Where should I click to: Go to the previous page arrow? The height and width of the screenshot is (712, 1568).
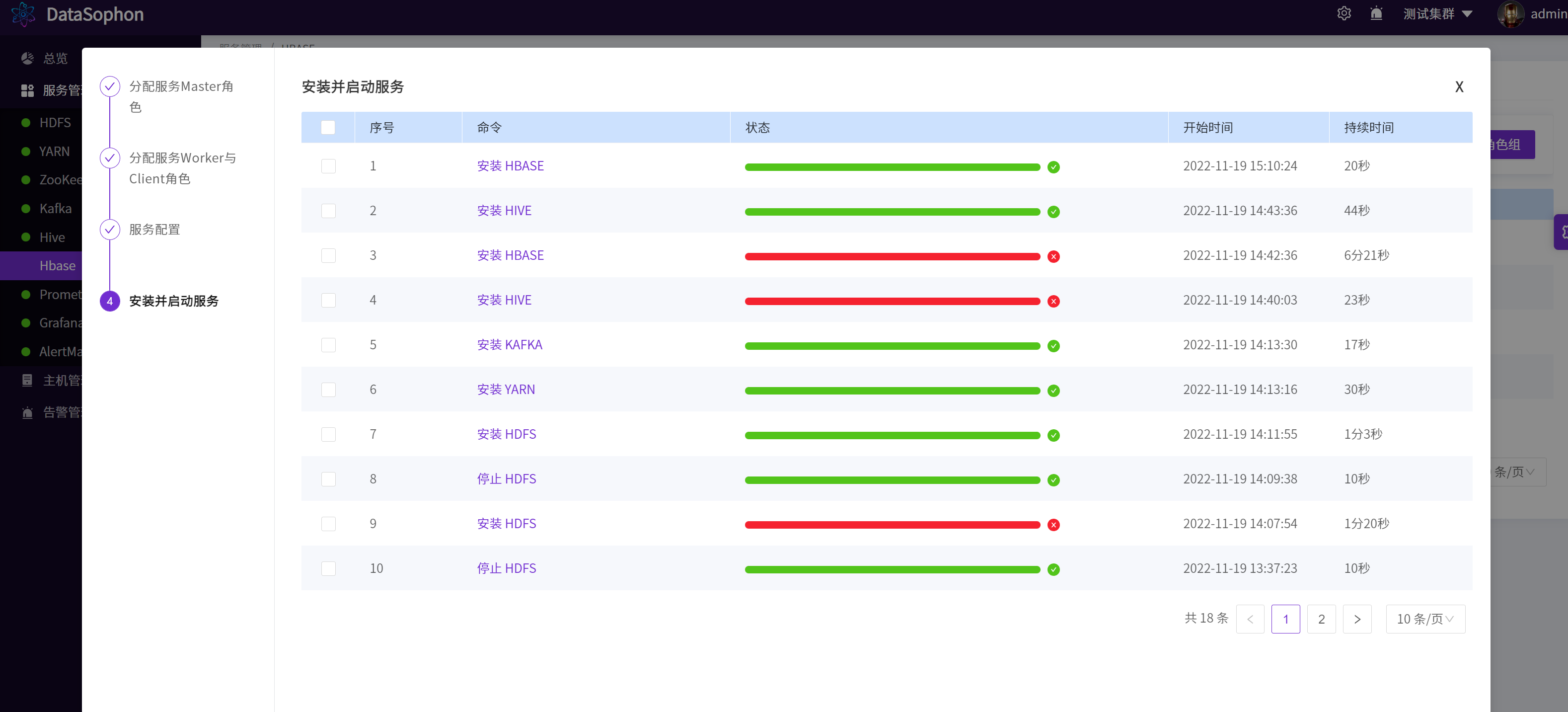pos(1250,619)
